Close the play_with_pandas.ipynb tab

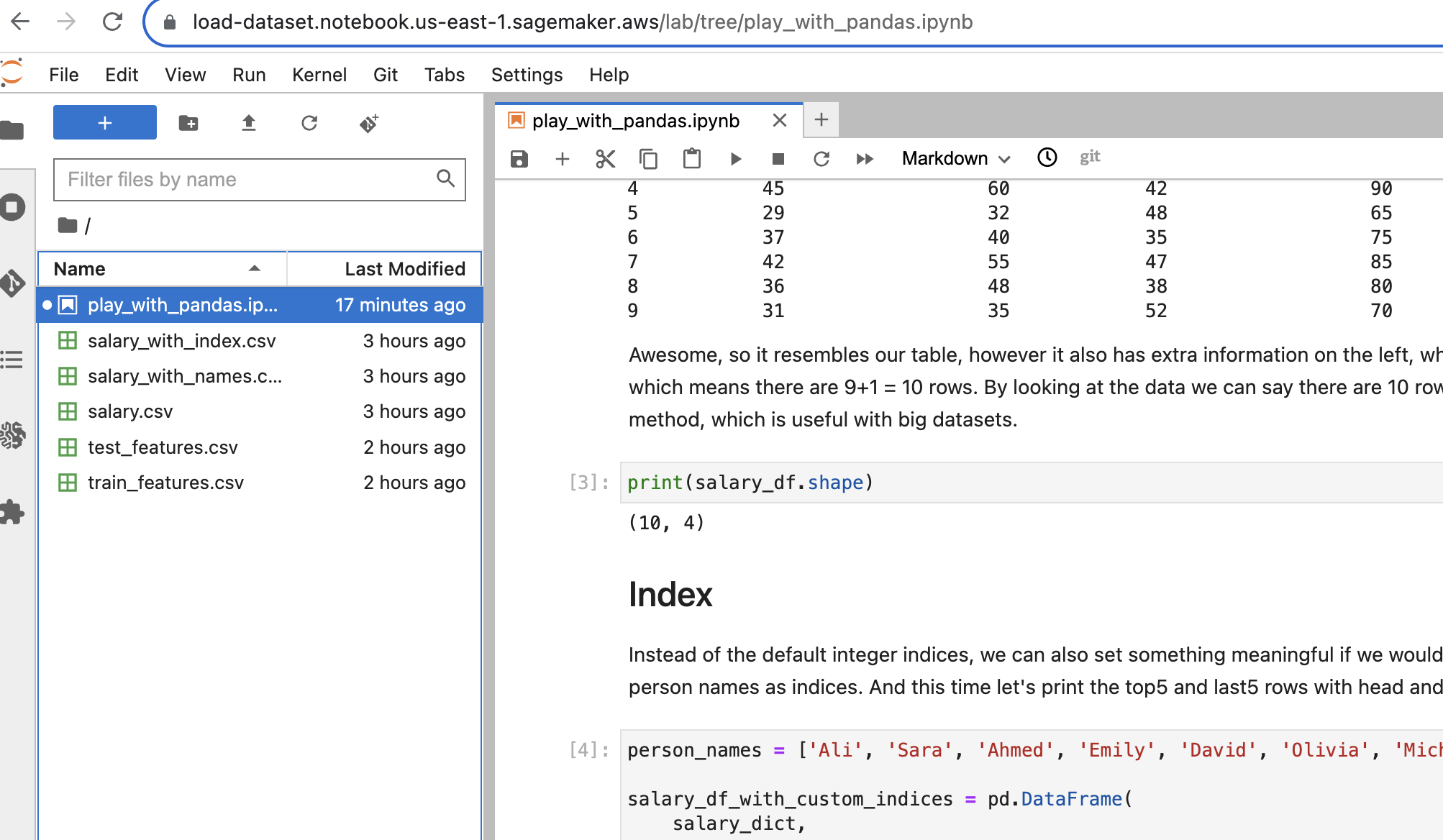tap(780, 121)
